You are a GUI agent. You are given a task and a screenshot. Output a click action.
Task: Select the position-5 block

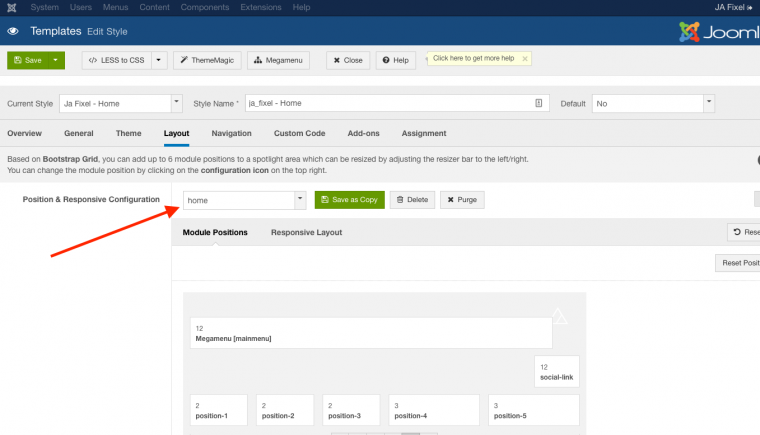click(x=534, y=410)
